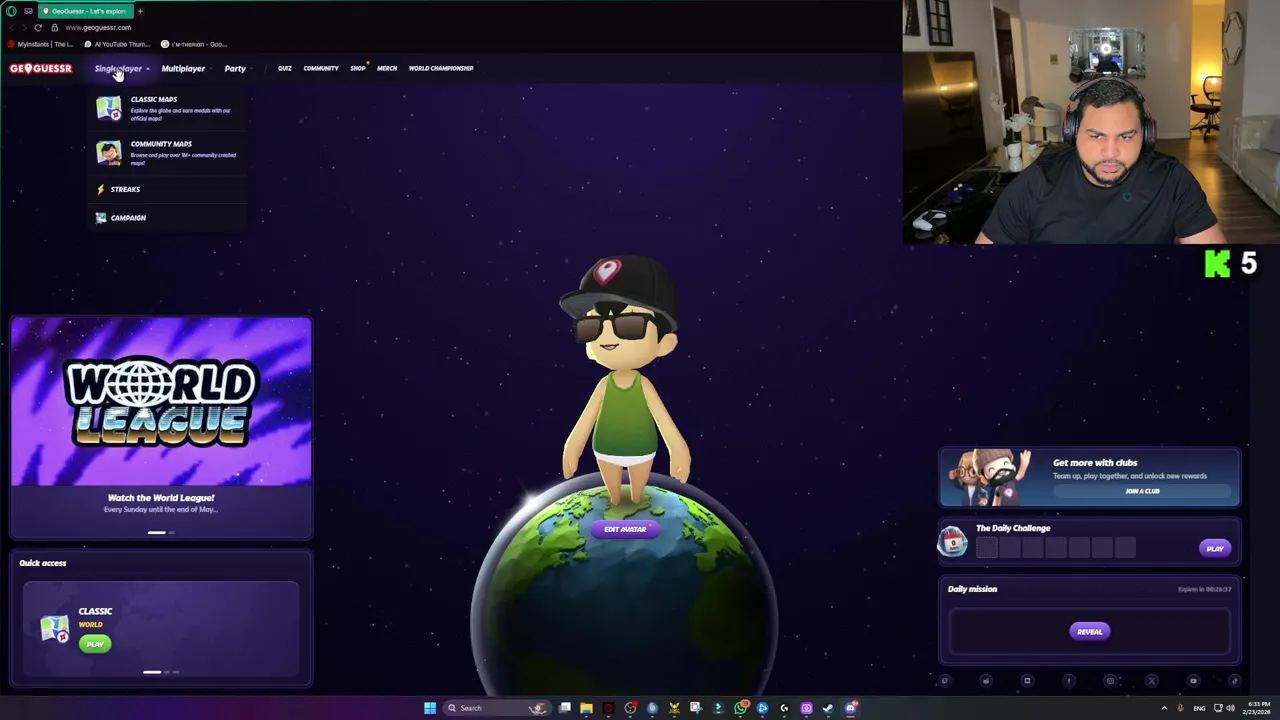This screenshot has width=1280, height=720.
Task: Open AI YouTube Thumbnail bookmark
Action: click(118, 44)
